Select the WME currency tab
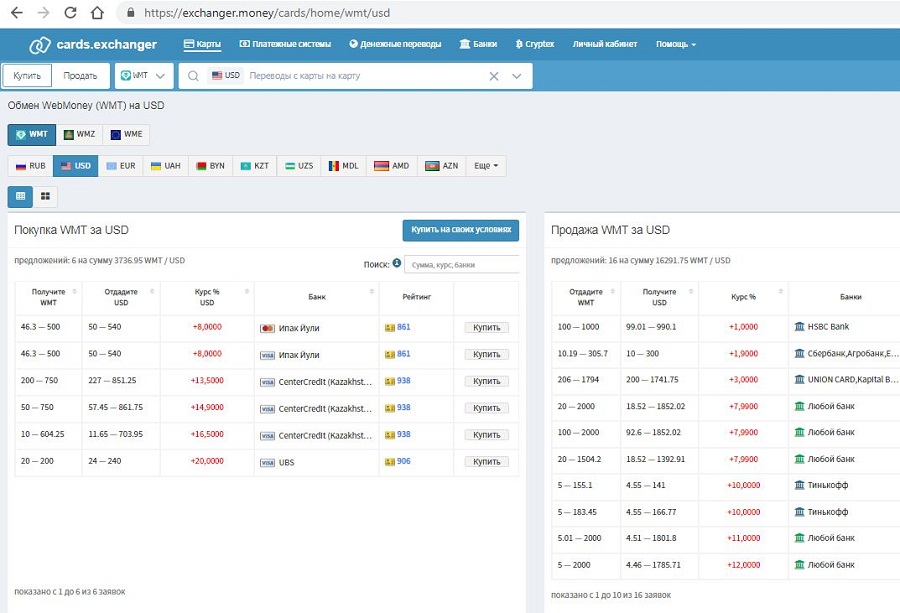 126,134
